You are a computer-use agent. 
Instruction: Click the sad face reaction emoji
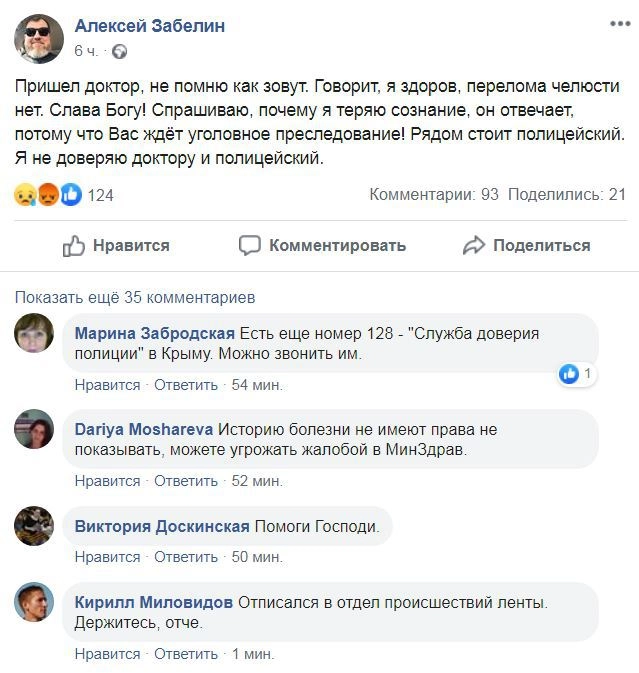click(24, 195)
